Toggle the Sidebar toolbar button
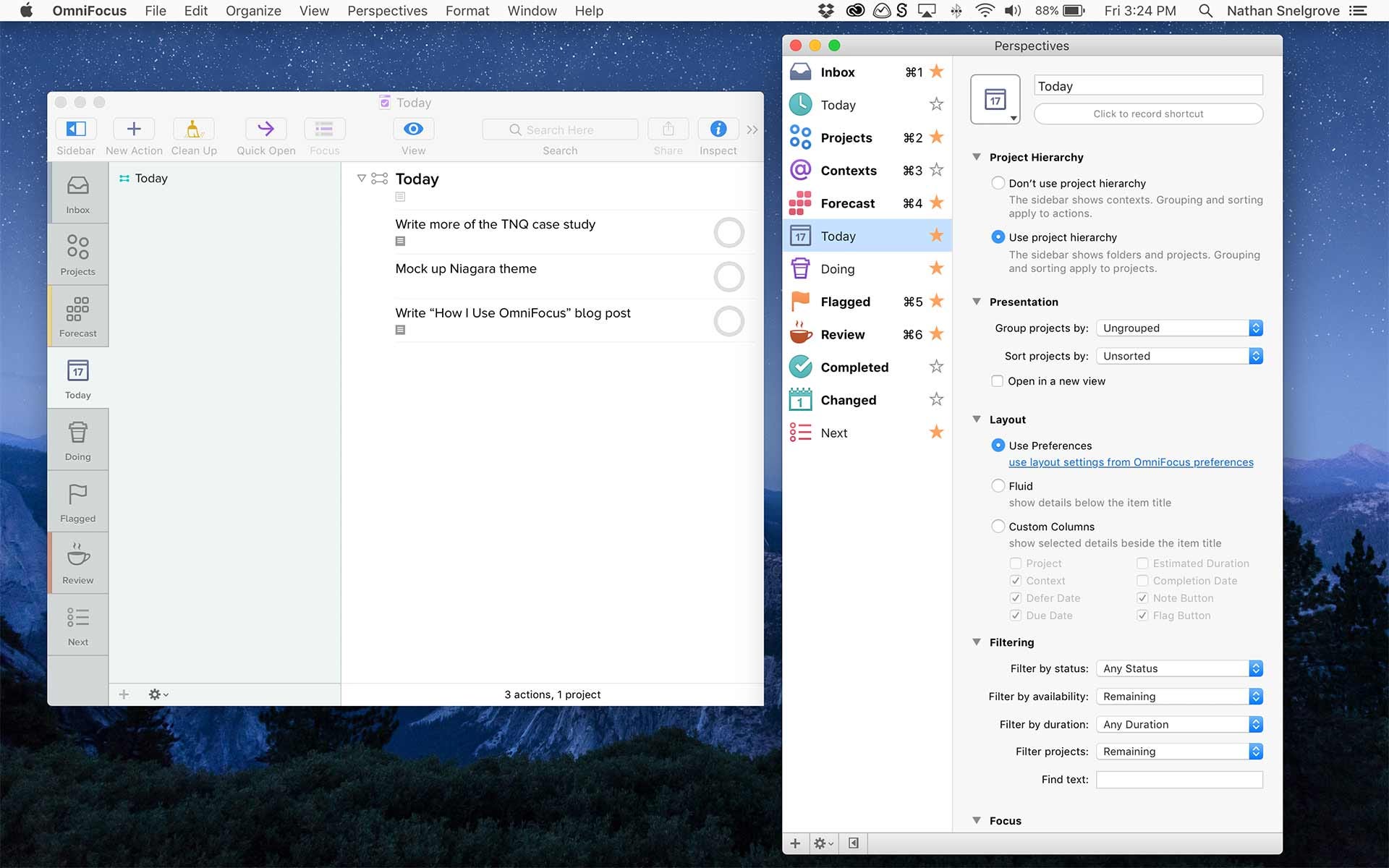Viewport: 1389px width, 868px height. point(76,129)
